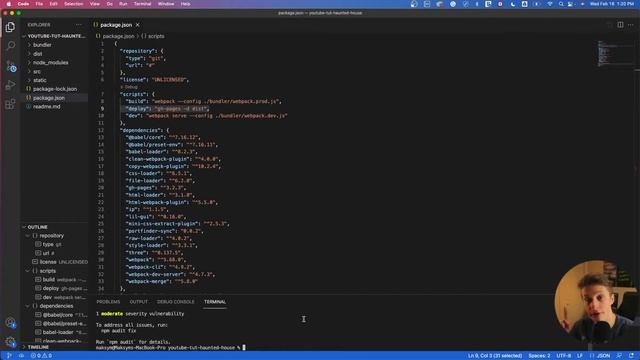Click errors and warnings count in status bar

(x=41, y=356)
